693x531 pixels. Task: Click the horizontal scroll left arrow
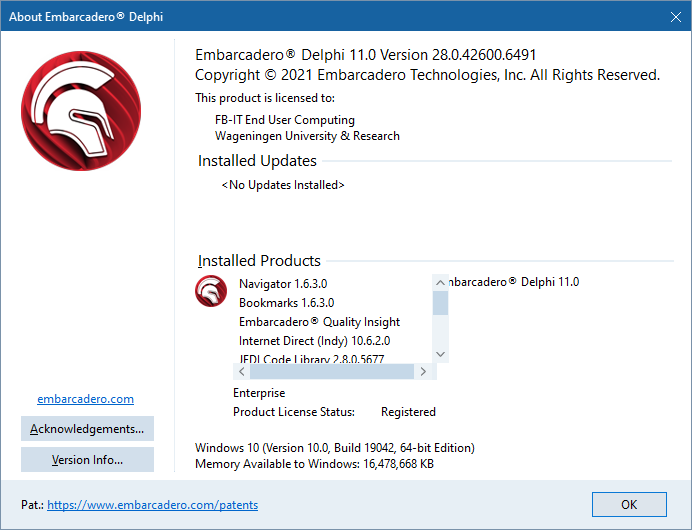(x=241, y=371)
